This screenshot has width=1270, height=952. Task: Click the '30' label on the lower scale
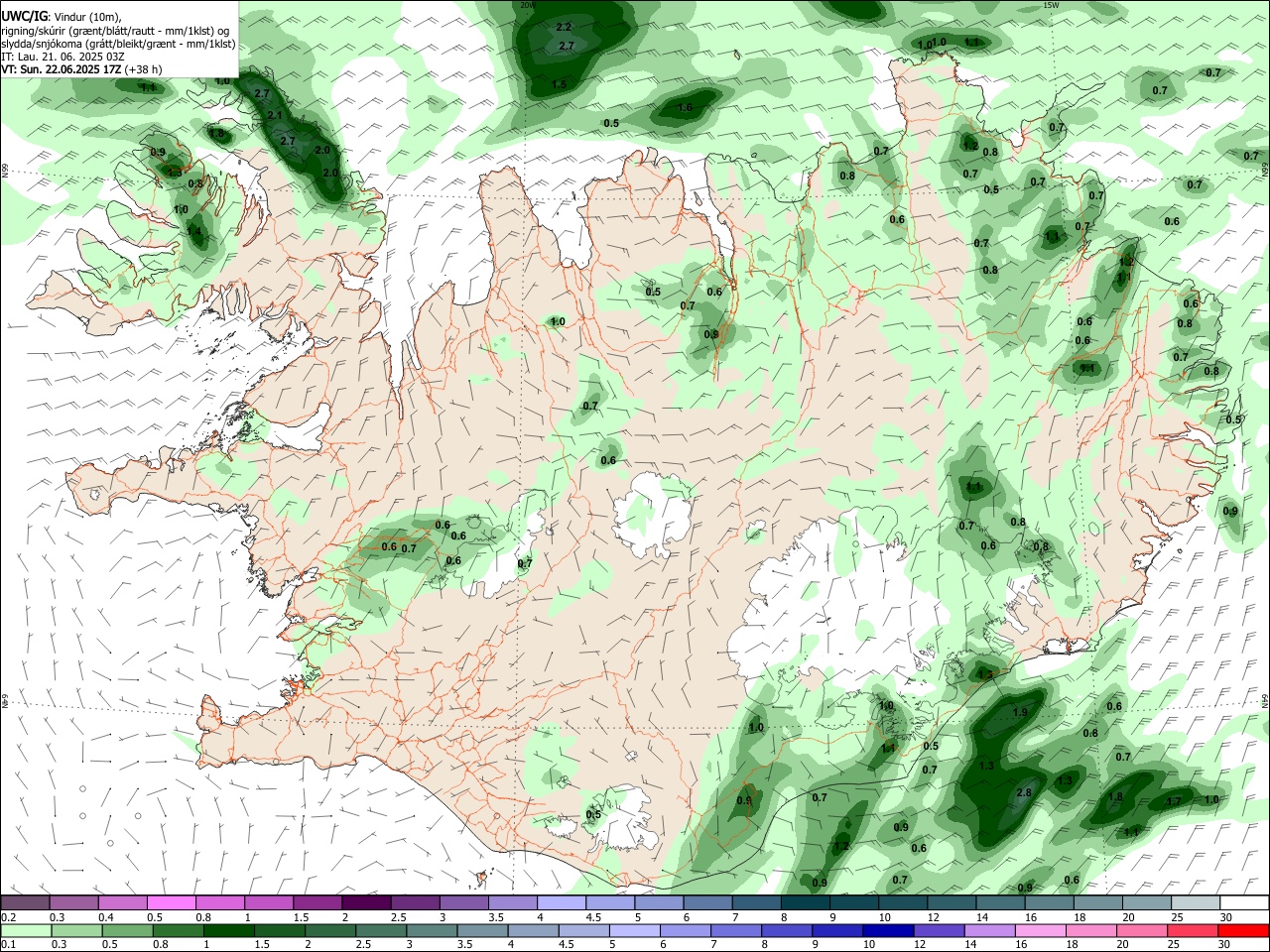(1224, 944)
